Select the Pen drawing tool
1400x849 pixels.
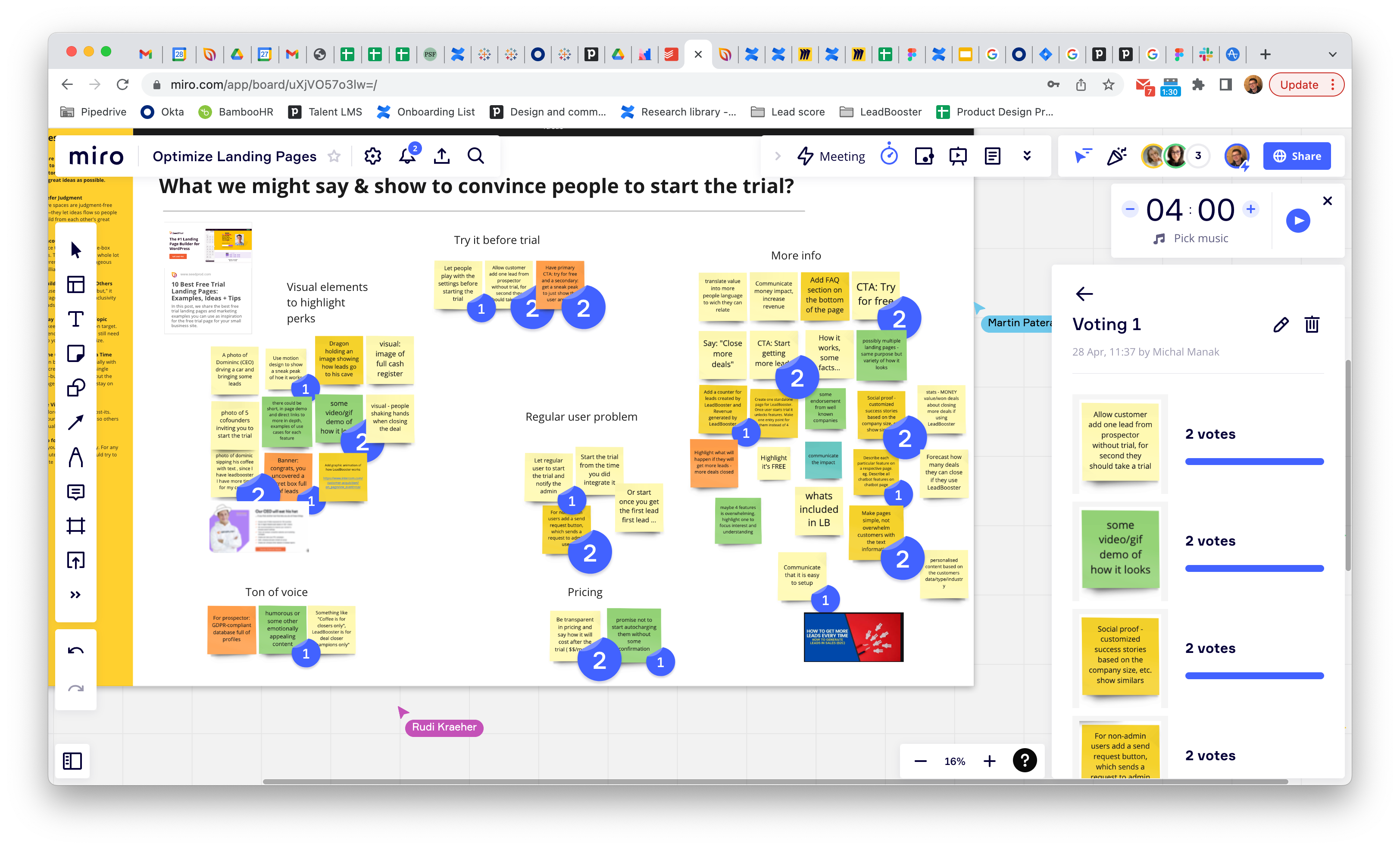point(75,457)
